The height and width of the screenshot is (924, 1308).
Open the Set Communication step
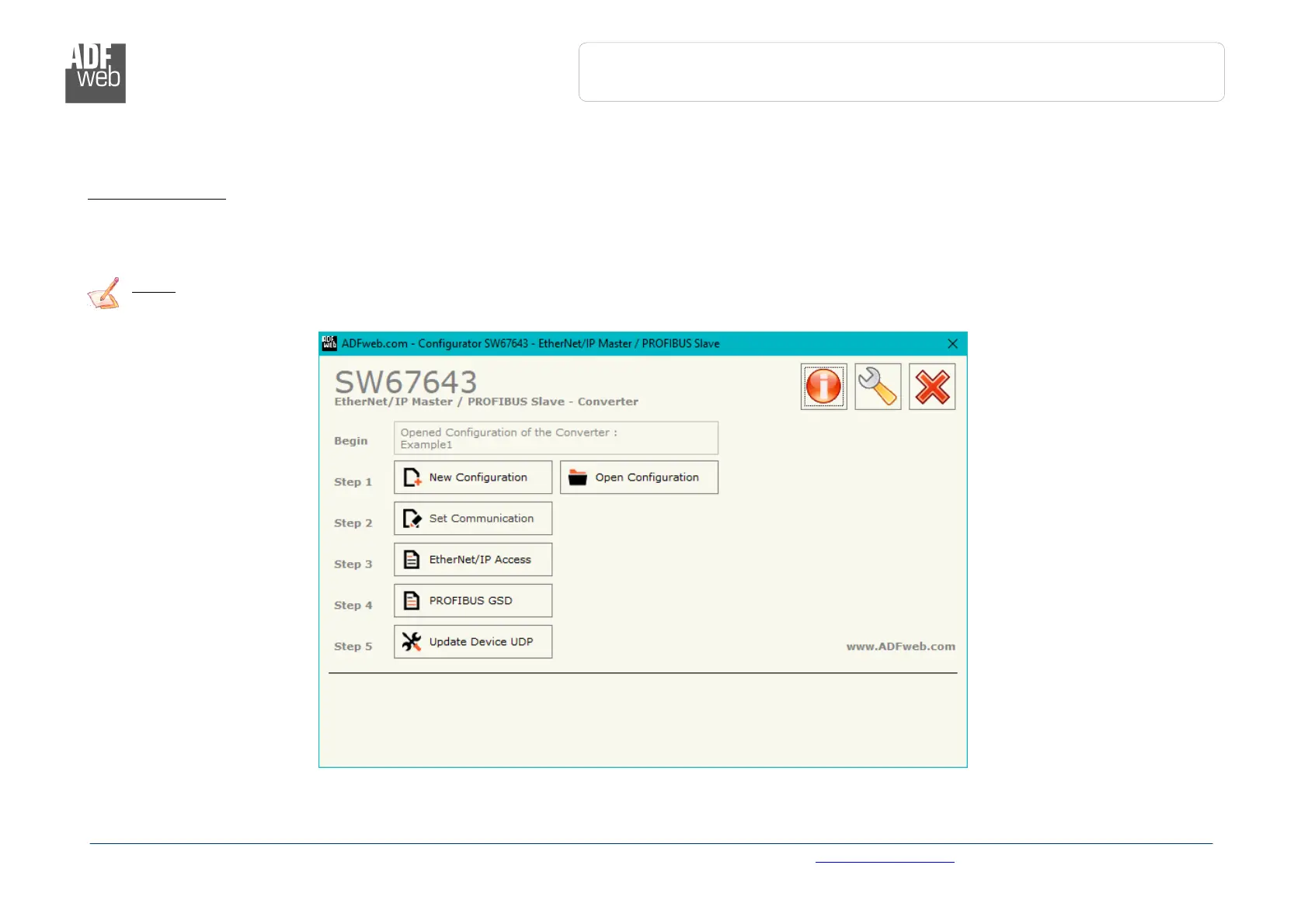click(x=473, y=519)
